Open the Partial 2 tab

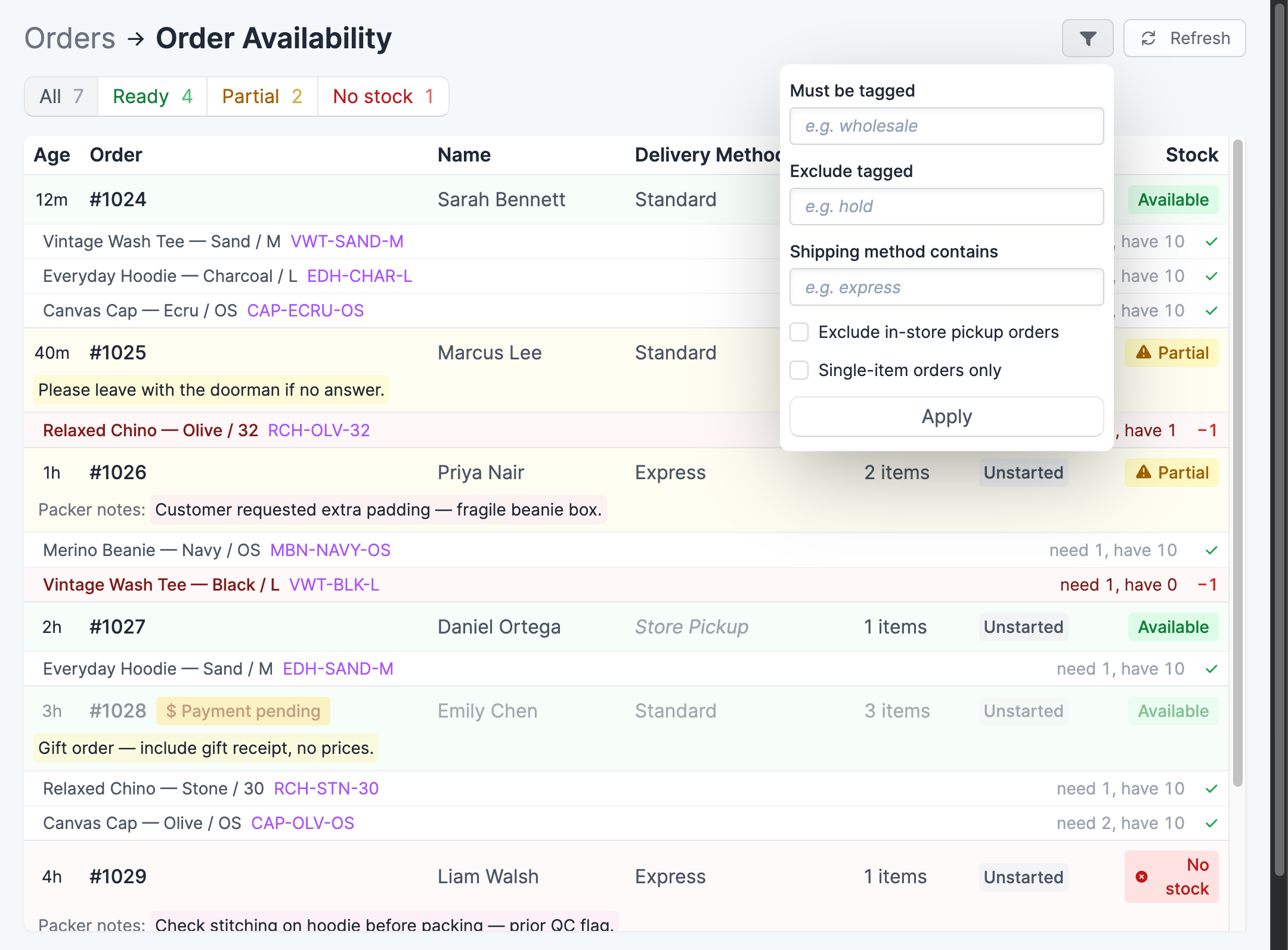coord(262,97)
